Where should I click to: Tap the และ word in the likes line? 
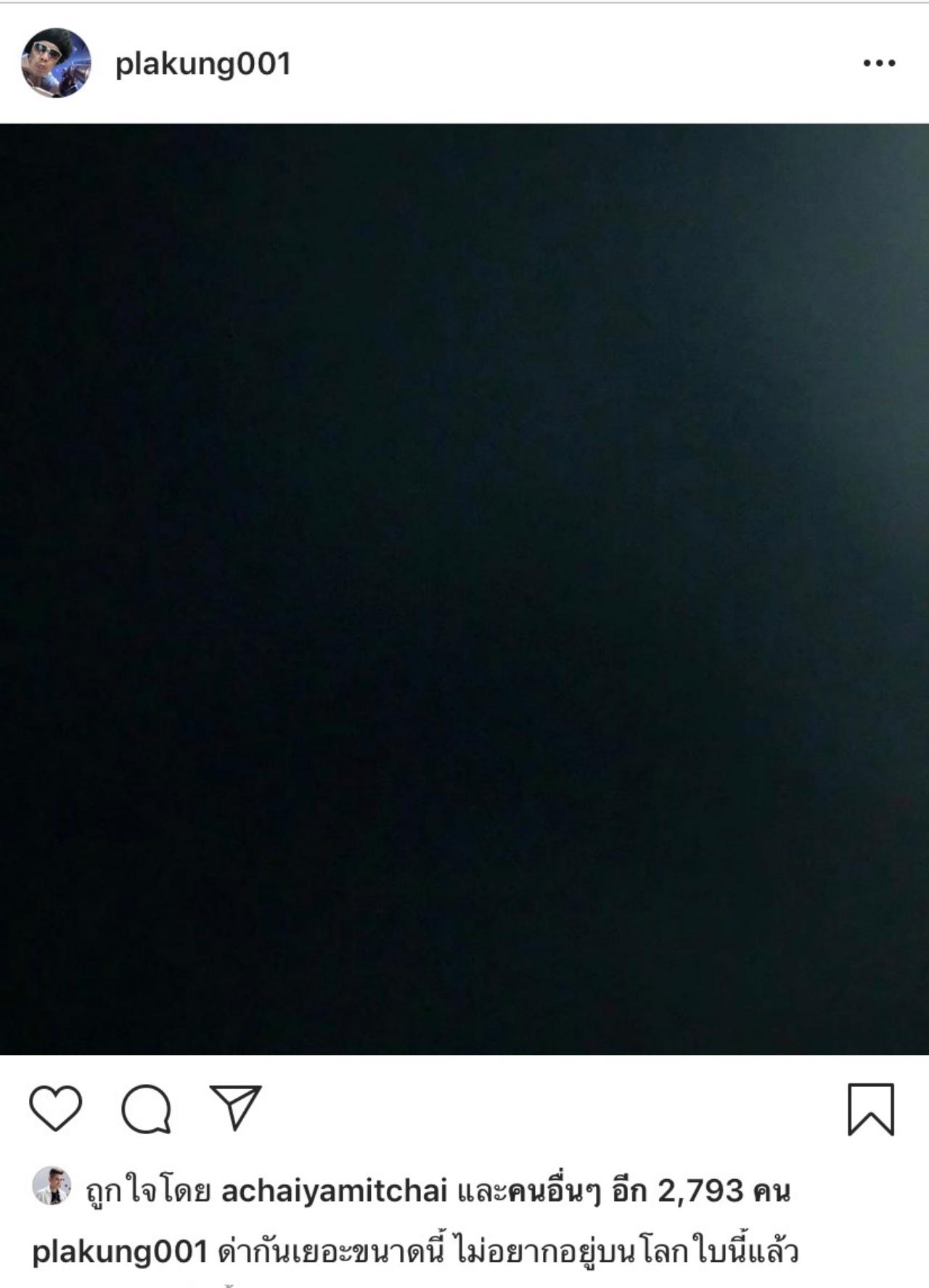tap(480, 1192)
